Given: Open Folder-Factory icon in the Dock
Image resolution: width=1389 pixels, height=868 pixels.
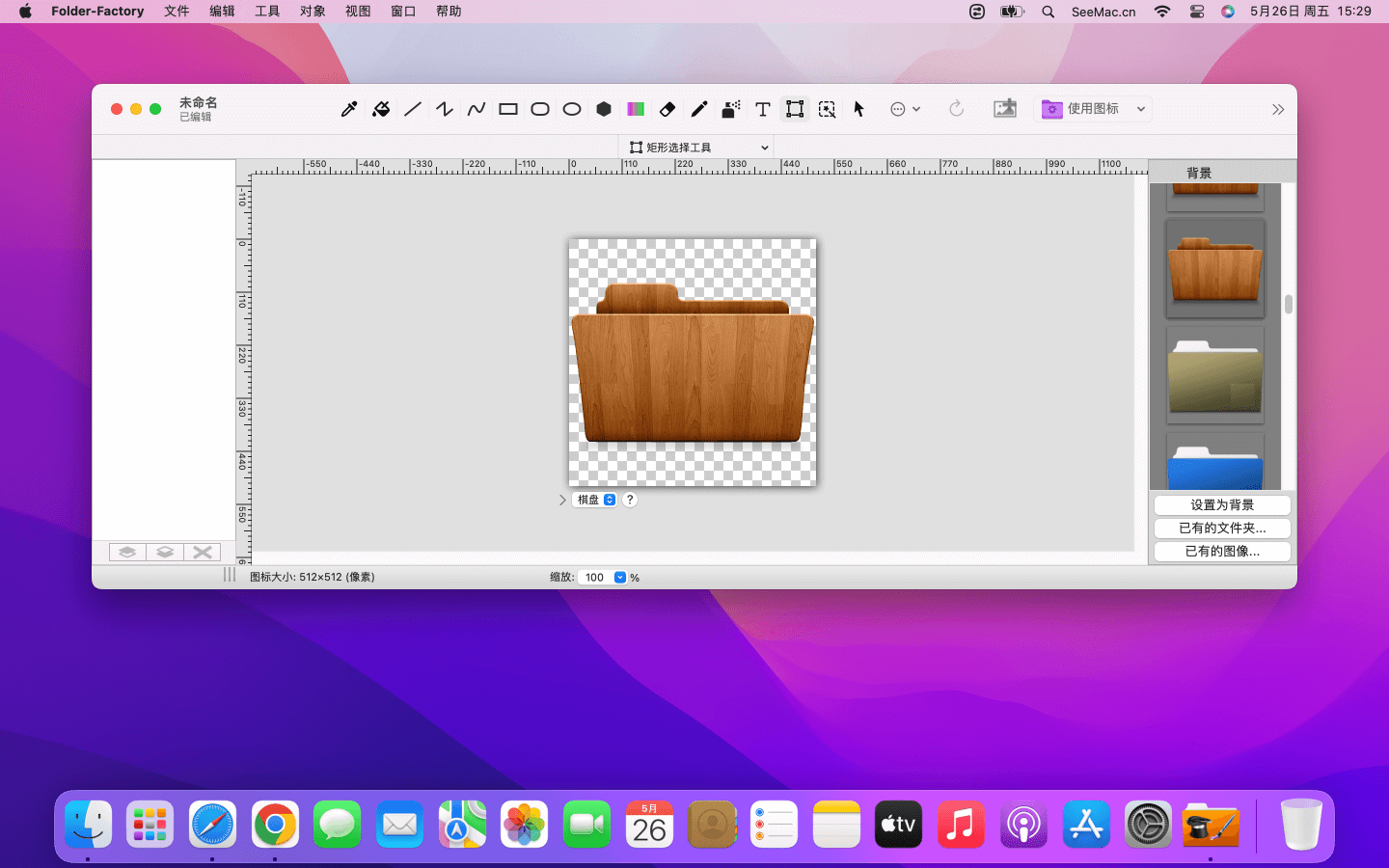Looking at the screenshot, I should coord(1210,825).
